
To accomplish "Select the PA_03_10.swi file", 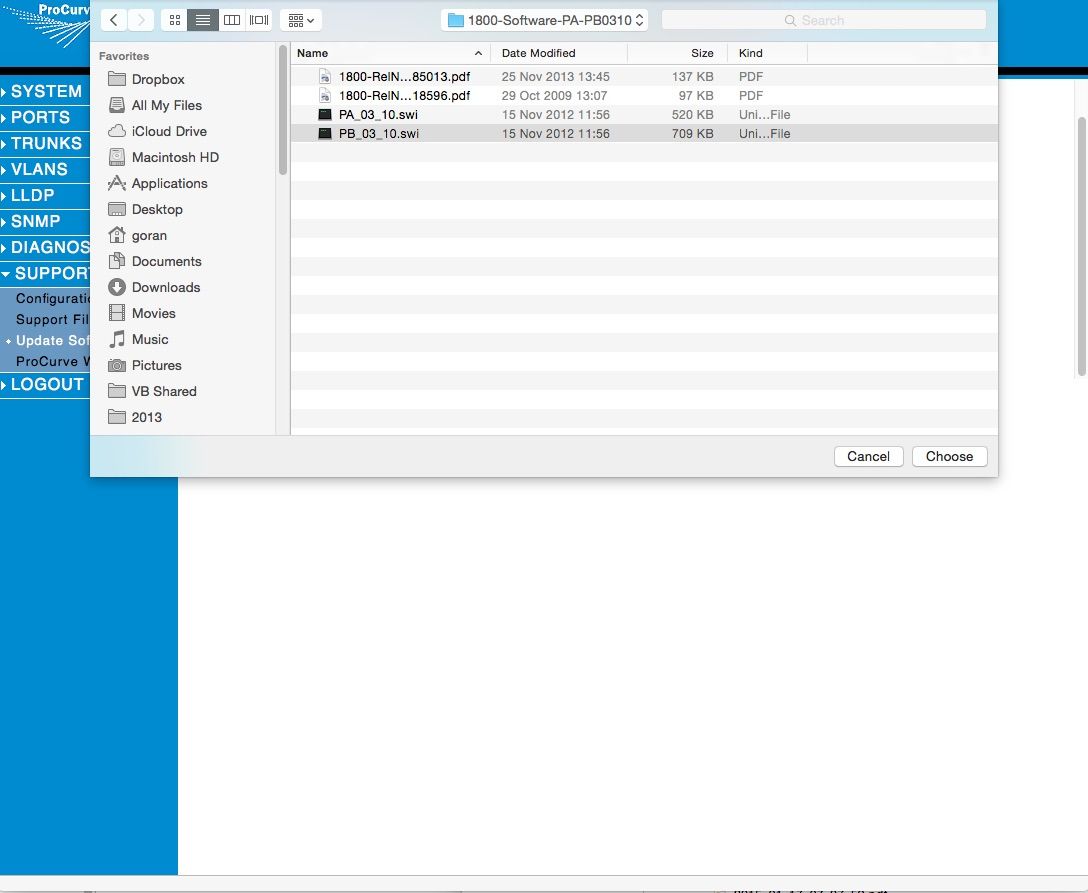I will [x=644, y=114].
